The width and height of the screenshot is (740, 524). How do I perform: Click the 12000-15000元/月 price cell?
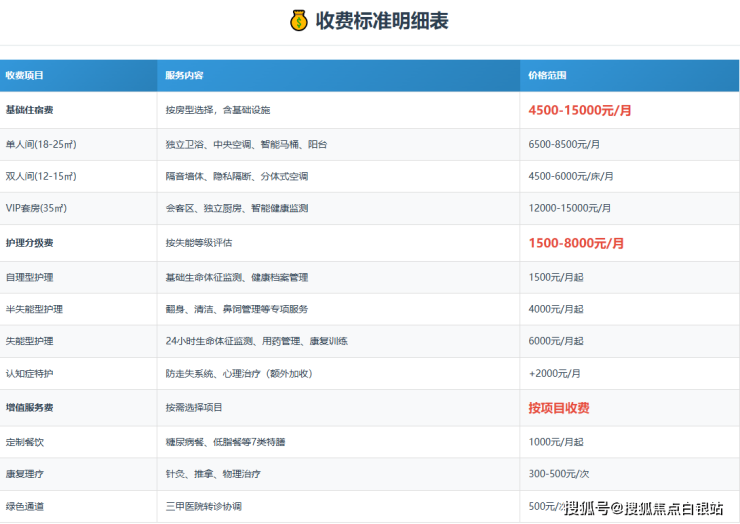click(568, 208)
